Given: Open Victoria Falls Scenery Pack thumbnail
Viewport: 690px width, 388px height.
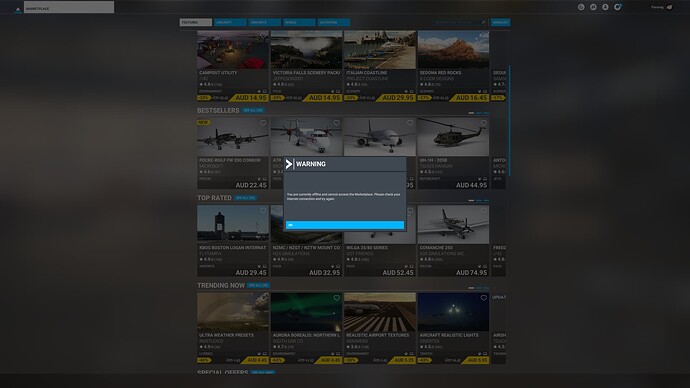Looking at the screenshot, I should tap(306, 50).
